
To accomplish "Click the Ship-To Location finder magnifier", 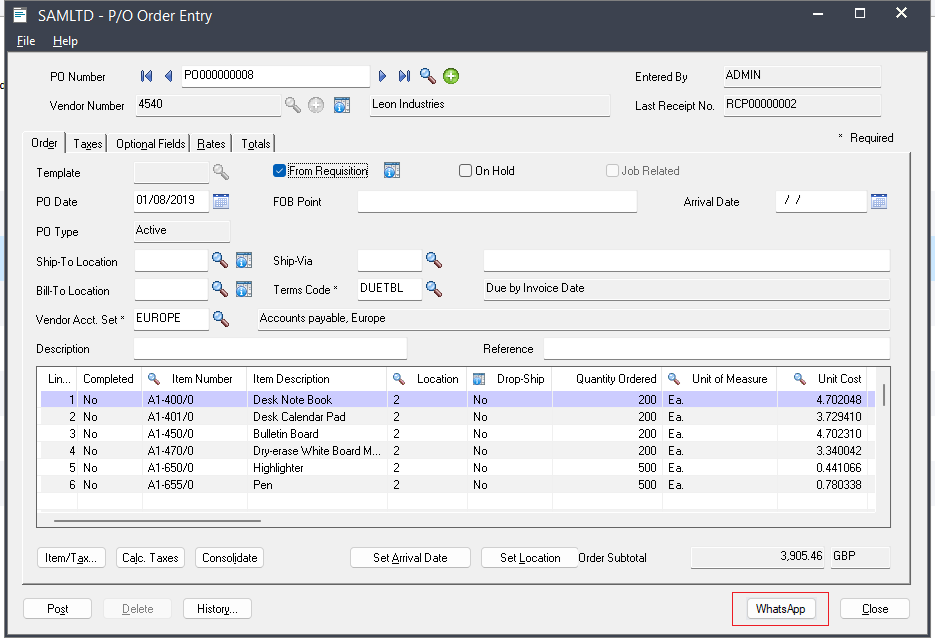I will pos(220,261).
